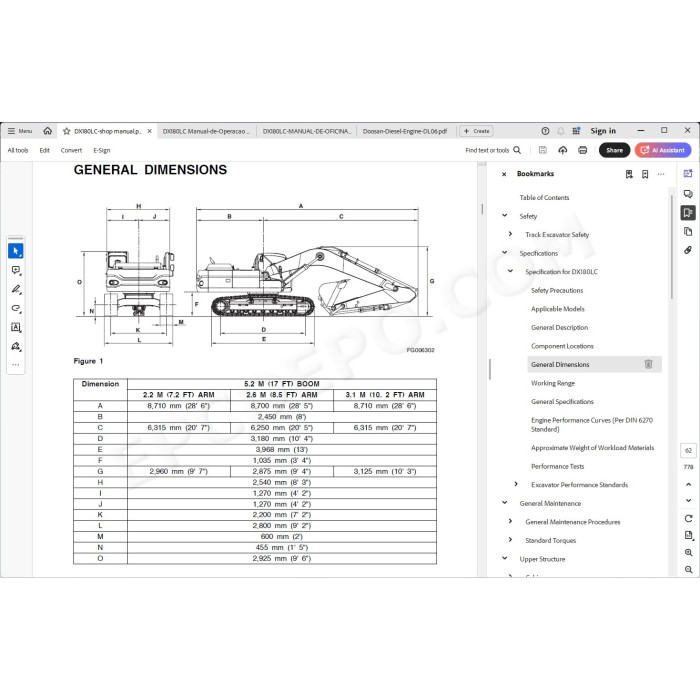Open the Menu hamburger button
700x700 pixels.
(20, 131)
